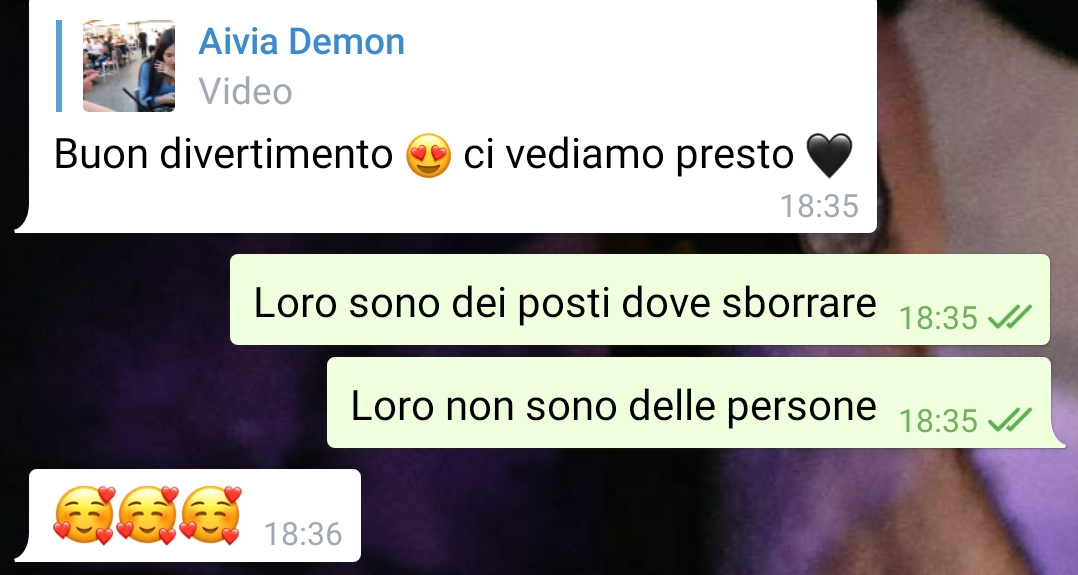
Task: Open the quoted video thumbnail
Action: (x=129, y=66)
